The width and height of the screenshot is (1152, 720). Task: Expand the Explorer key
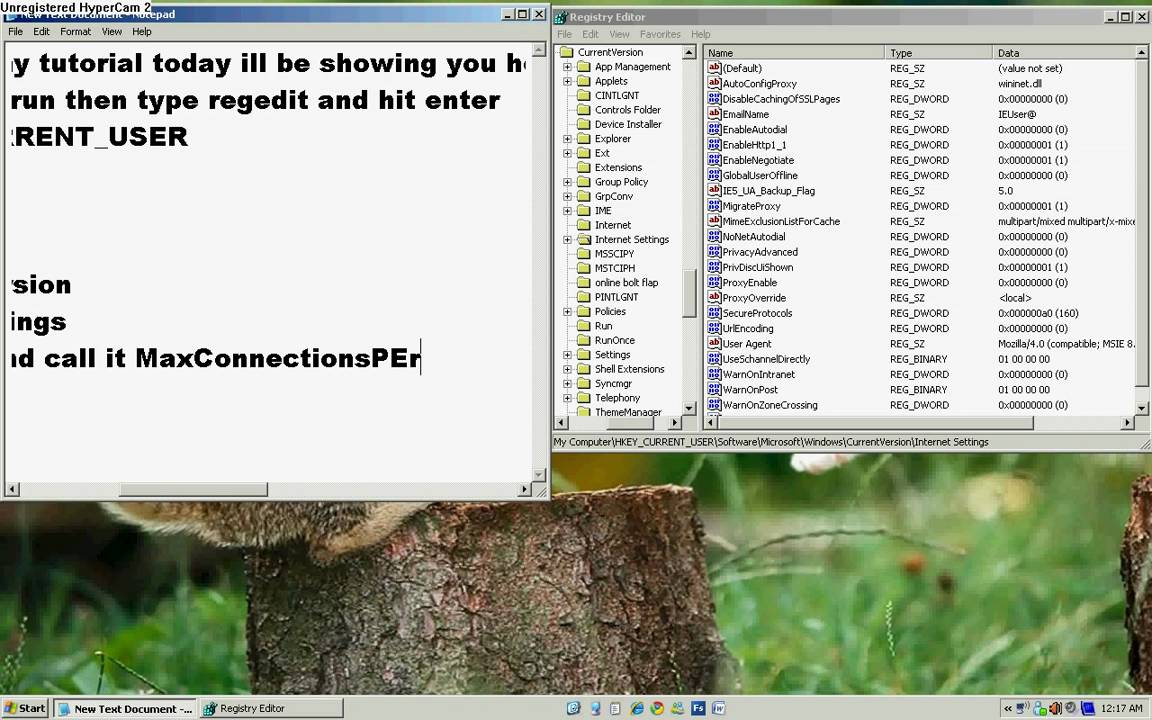[567, 139]
